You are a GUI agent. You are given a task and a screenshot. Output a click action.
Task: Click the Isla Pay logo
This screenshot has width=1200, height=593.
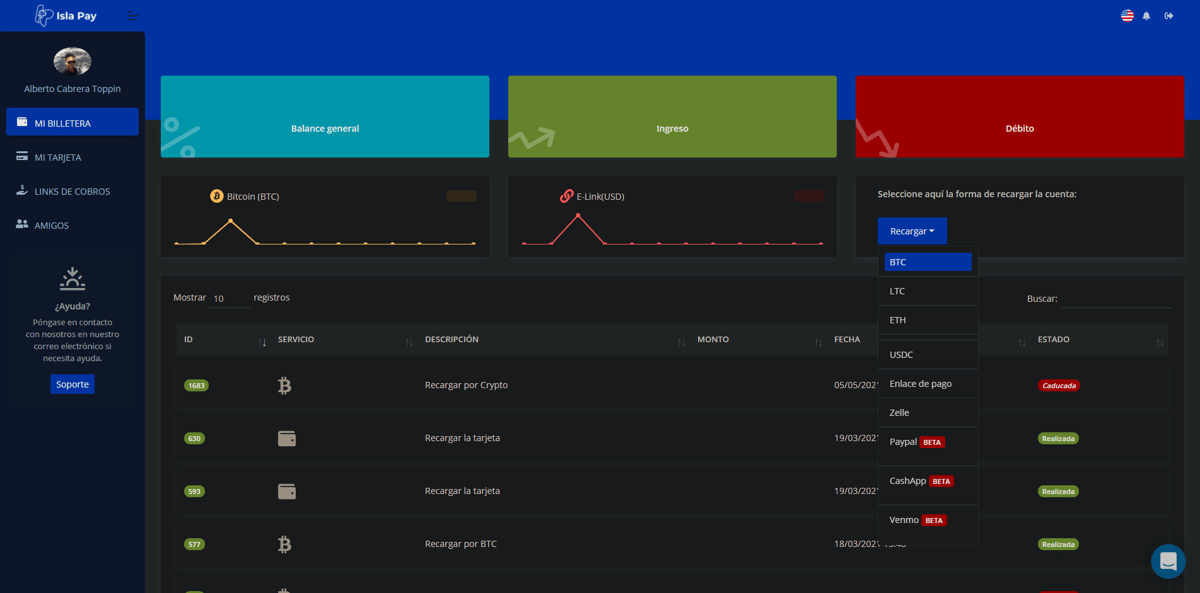(x=66, y=16)
